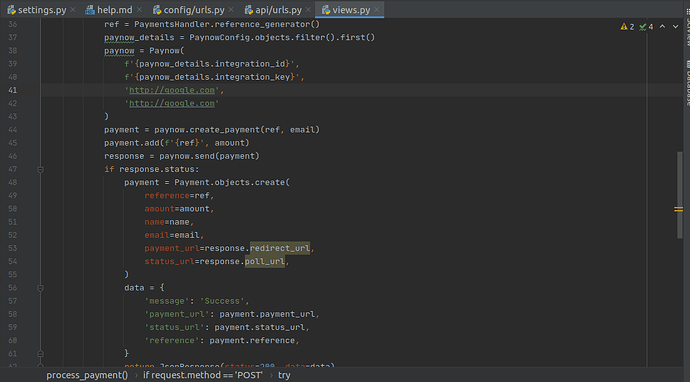This screenshot has width=690, height=382.
Task: Click paynow_details.integration_key on line 40
Action: (215, 77)
